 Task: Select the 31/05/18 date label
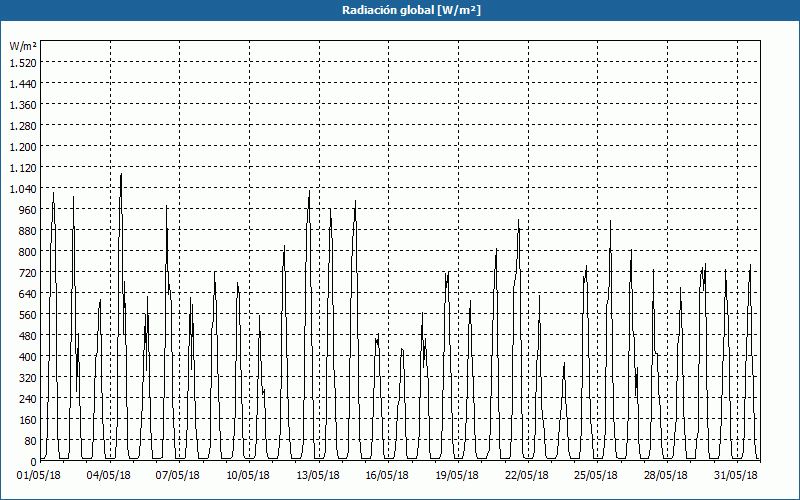click(x=736, y=475)
